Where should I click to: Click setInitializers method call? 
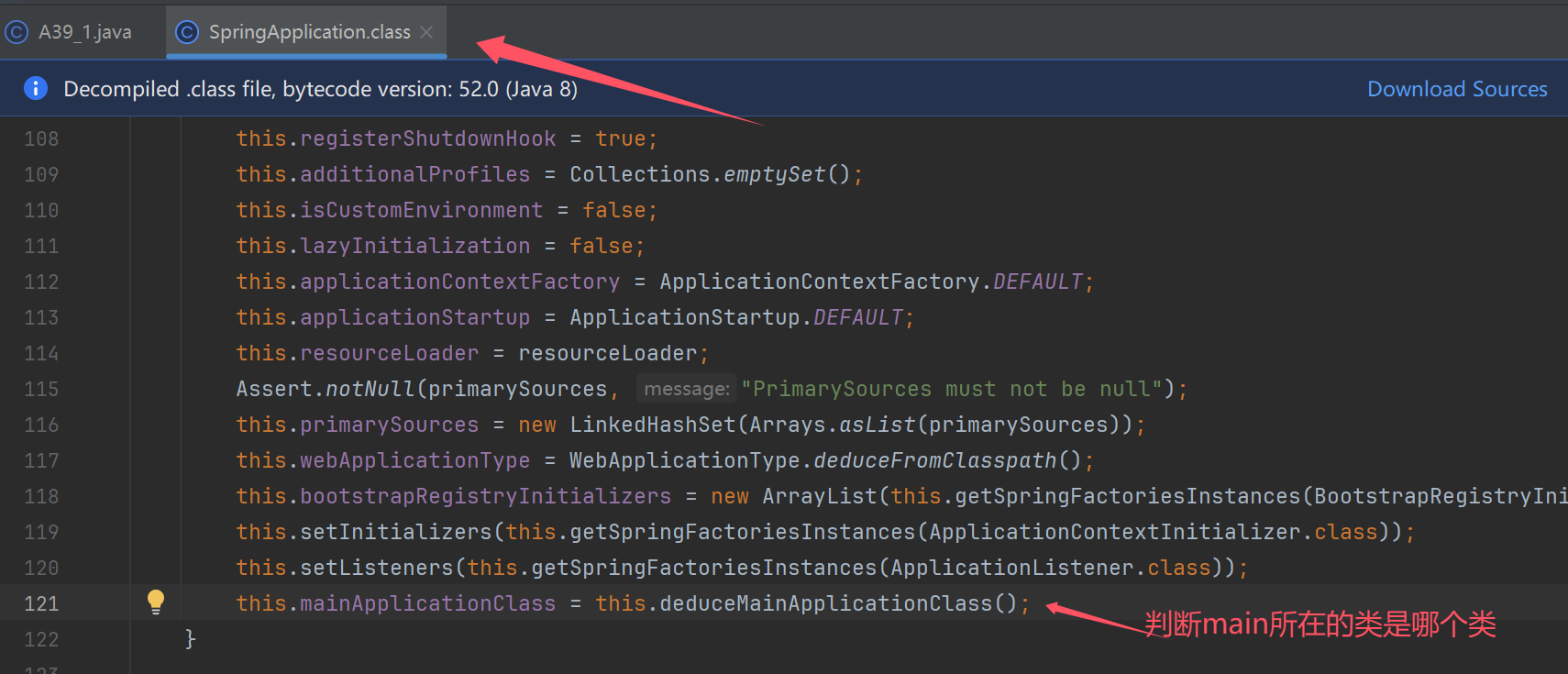click(x=396, y=532)
